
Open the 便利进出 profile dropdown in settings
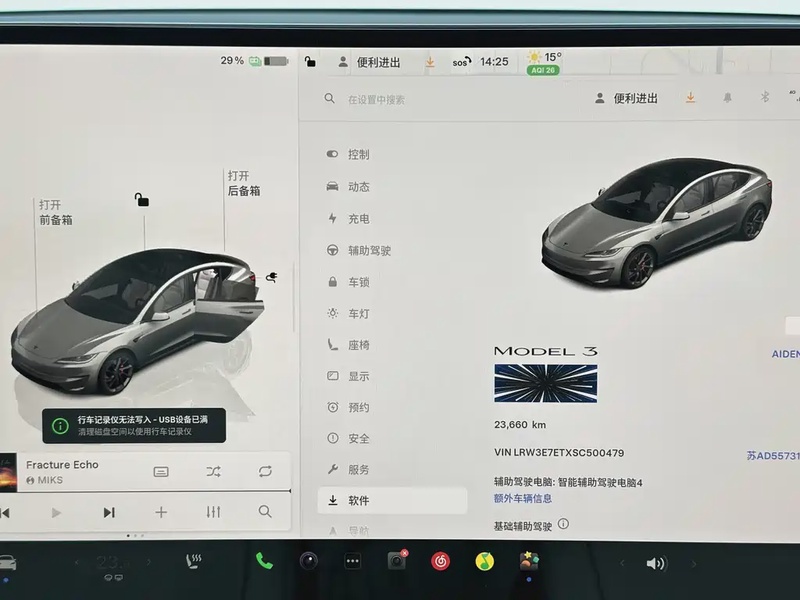[x=626, y=98]
